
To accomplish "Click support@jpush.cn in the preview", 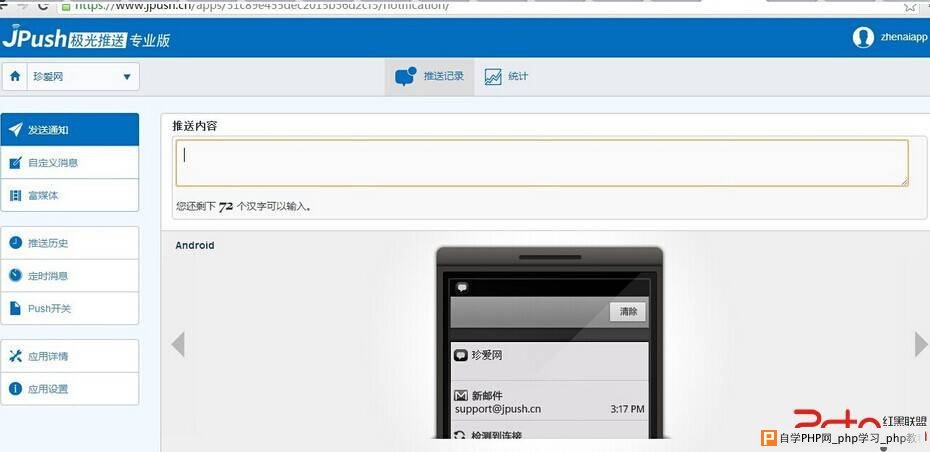I will 498,409.
